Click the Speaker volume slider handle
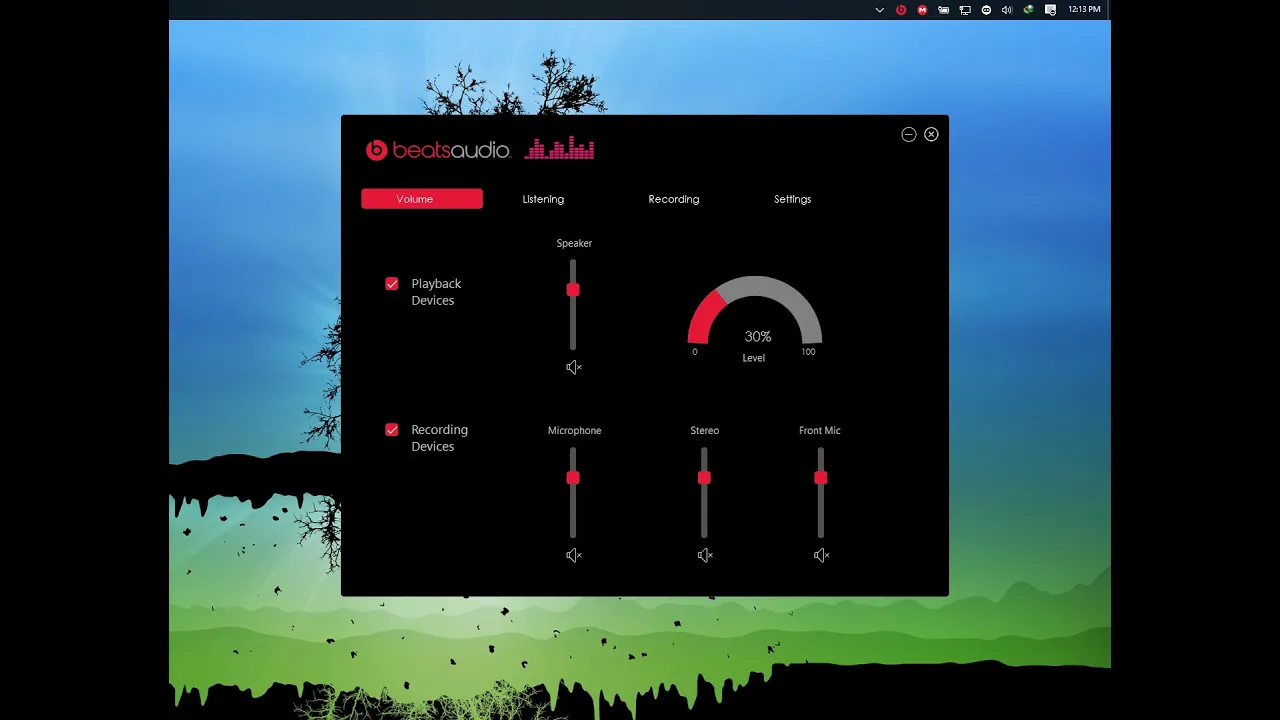This screenshot has width=1280, height=720. [x=573, y=290]
